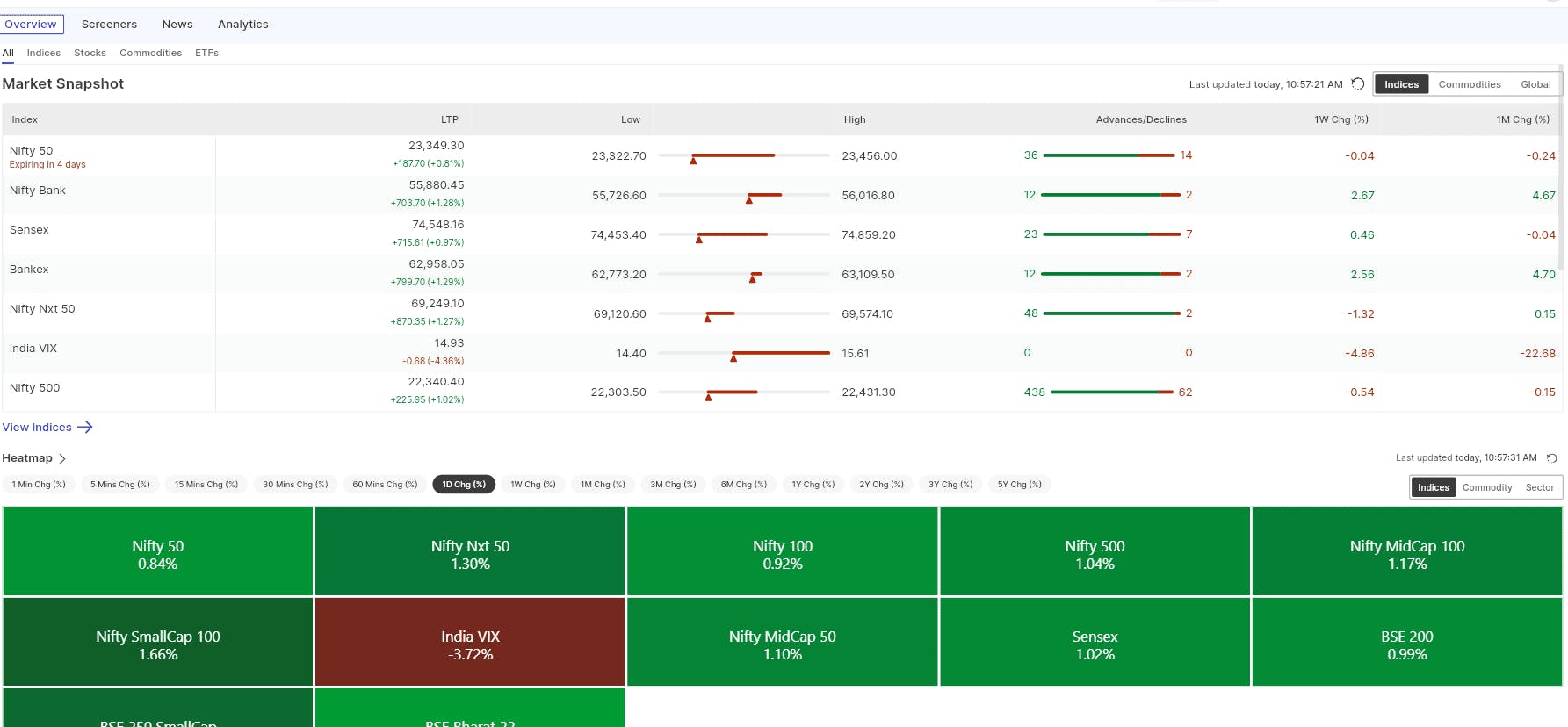The width and height of the screenshot is (1568, 727).
Task: Toggle heatmap to Sector view
Action: click(x=1539, y=487)
